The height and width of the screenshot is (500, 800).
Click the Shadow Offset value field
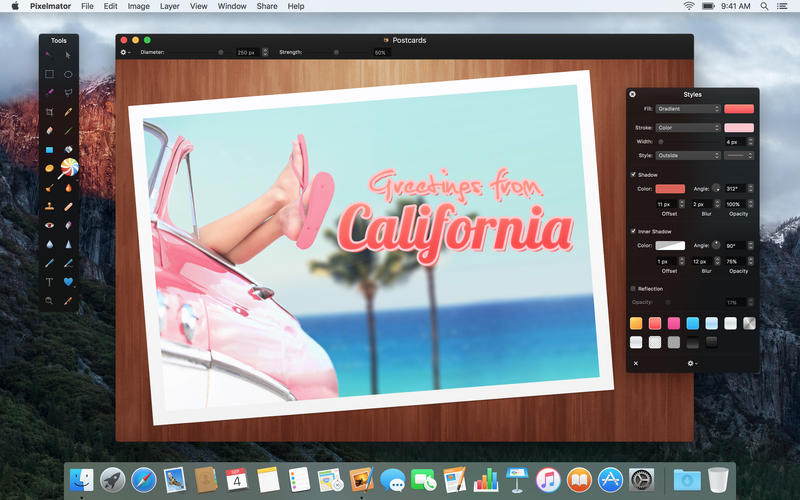(x=663, y=204)
